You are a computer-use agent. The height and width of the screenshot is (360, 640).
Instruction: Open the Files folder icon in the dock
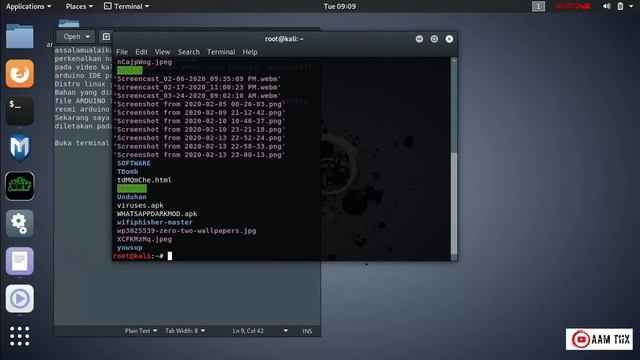pos(20,36)
